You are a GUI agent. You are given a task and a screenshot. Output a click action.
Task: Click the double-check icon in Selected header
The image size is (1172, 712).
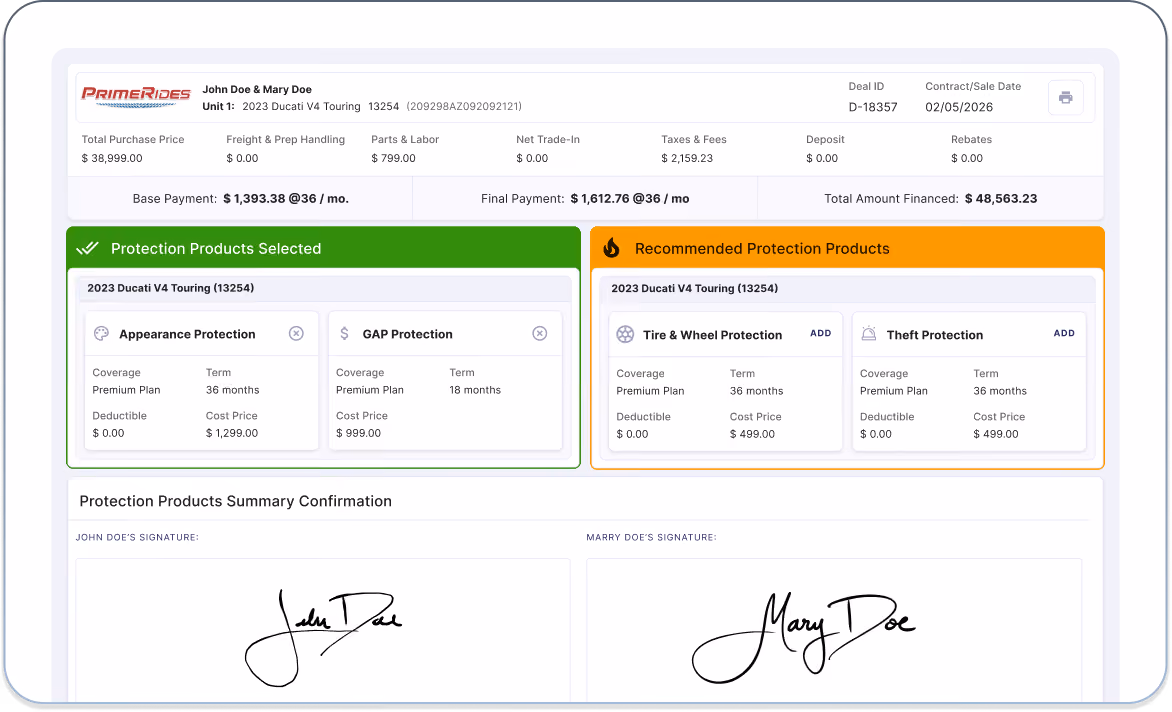(87, 248)
